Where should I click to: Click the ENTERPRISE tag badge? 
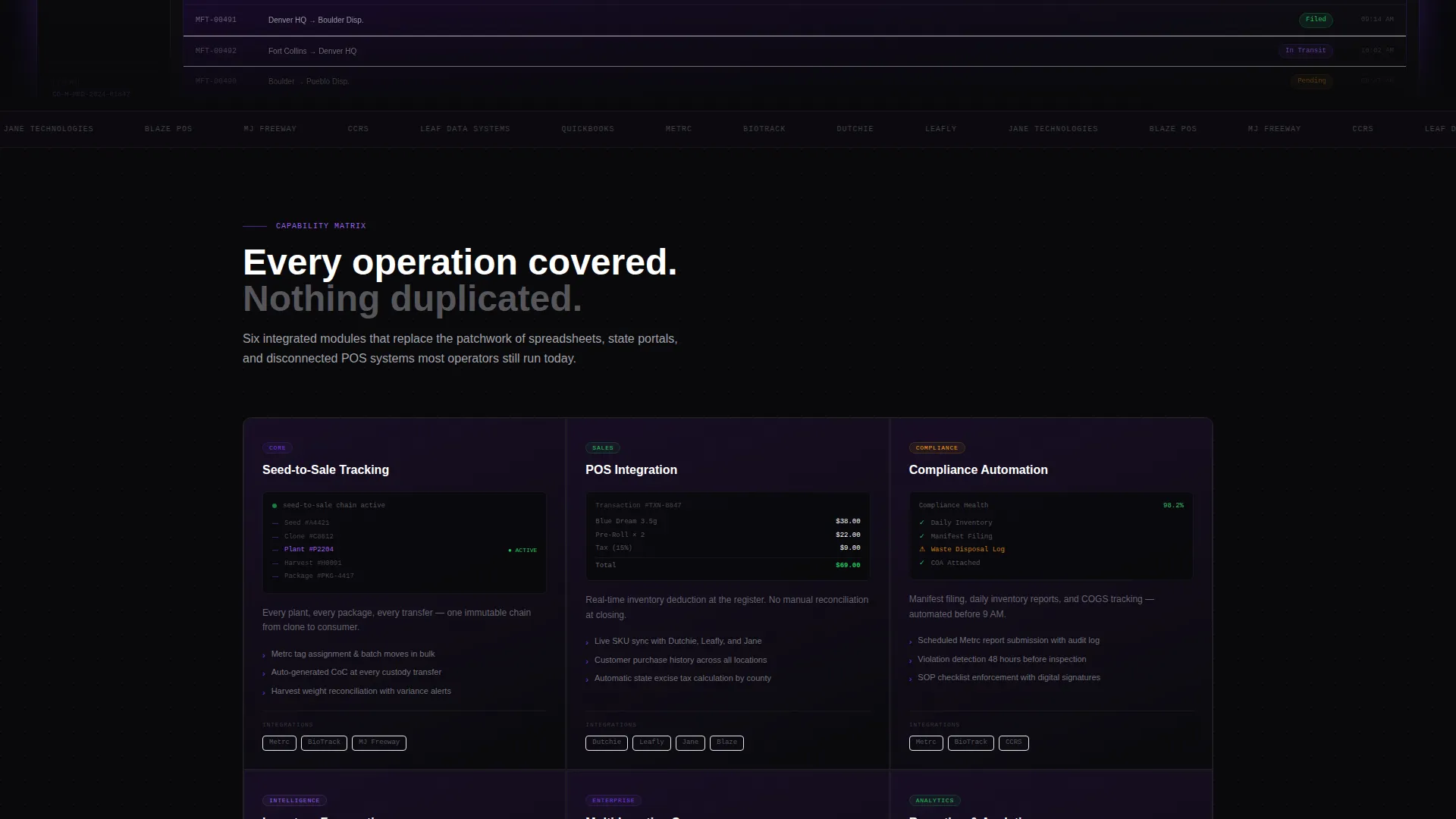(613, 801)
